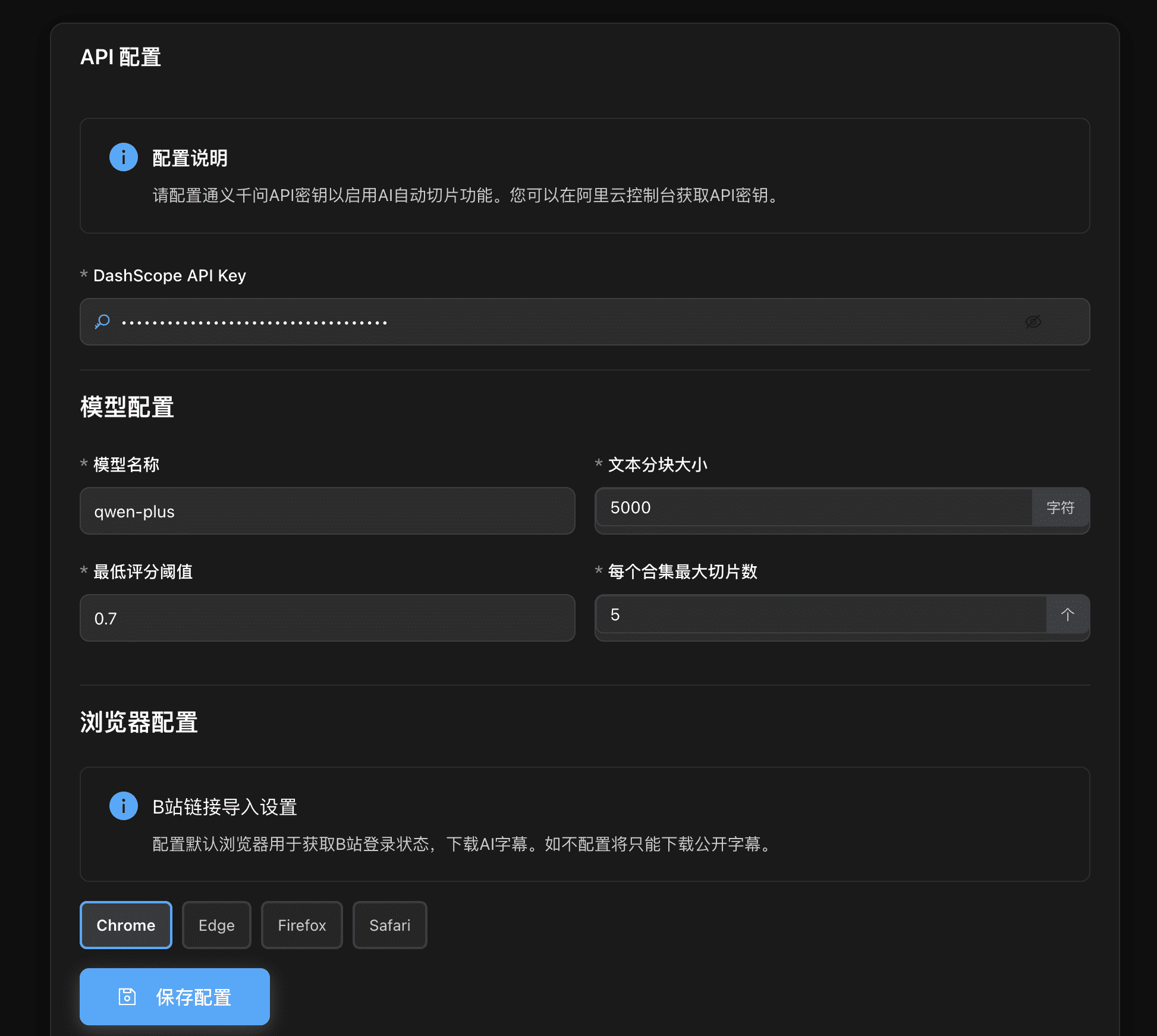Click the save disk icon

(x=127, y=997)
